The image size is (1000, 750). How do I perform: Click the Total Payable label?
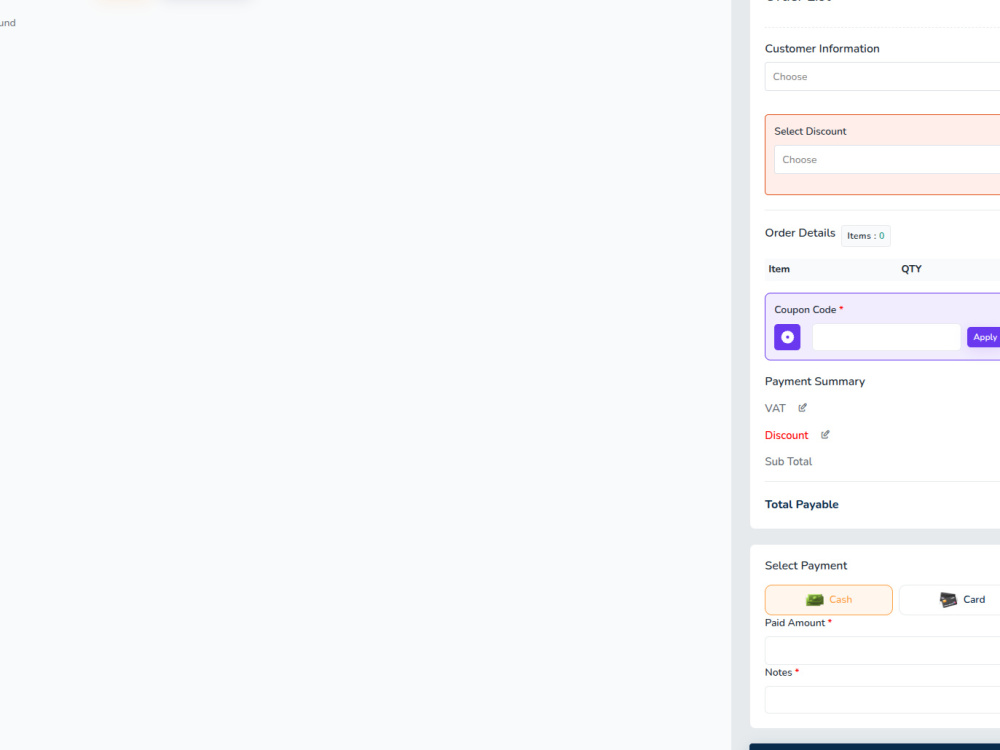(801, 504)
